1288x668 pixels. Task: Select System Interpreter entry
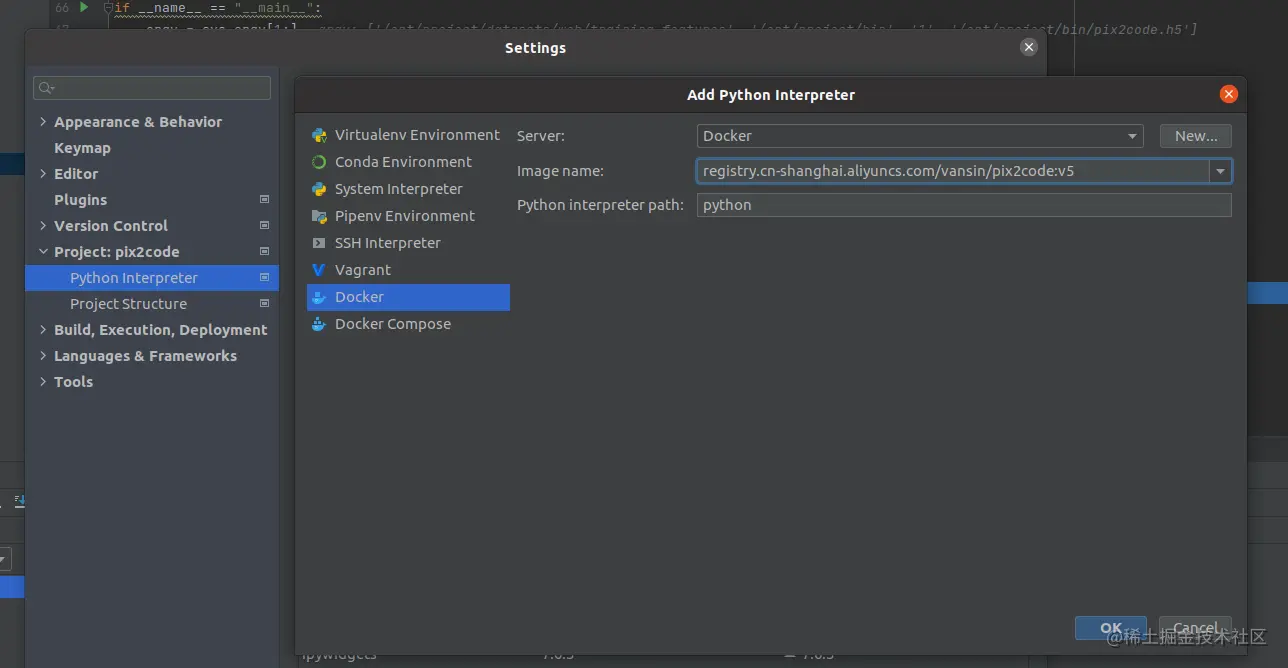coord(408,189)
